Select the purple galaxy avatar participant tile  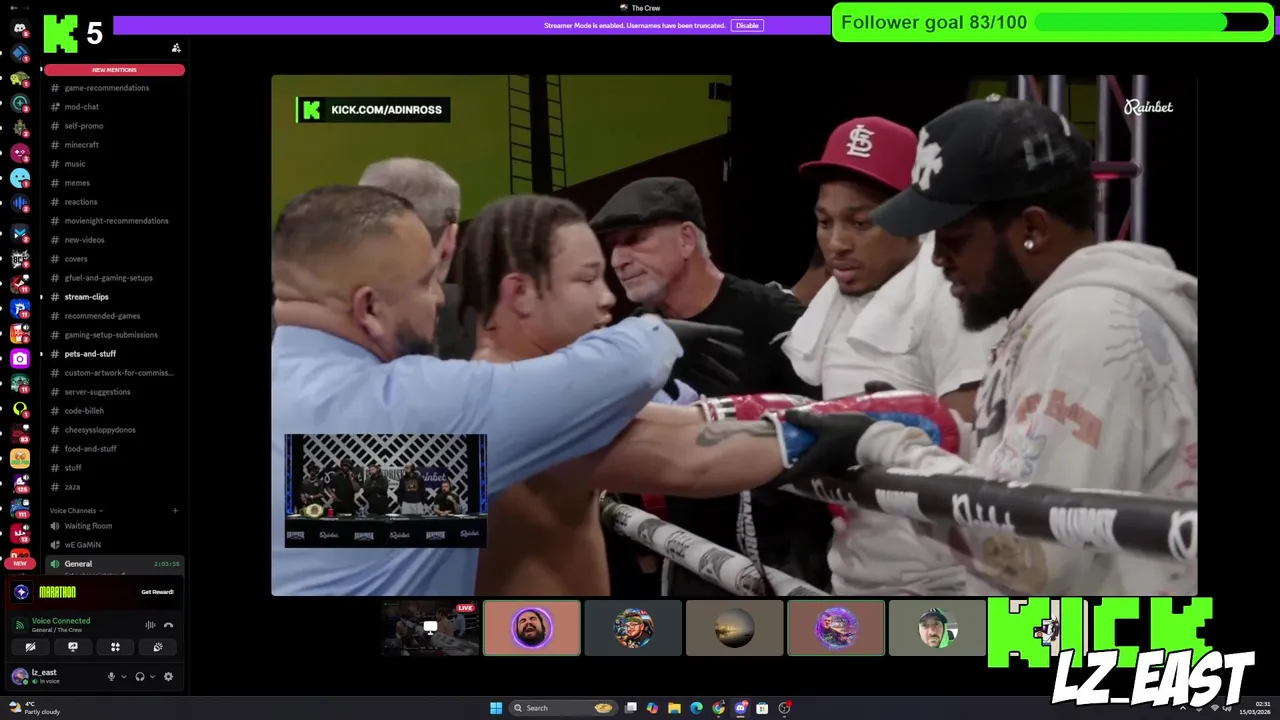[836, 628]
